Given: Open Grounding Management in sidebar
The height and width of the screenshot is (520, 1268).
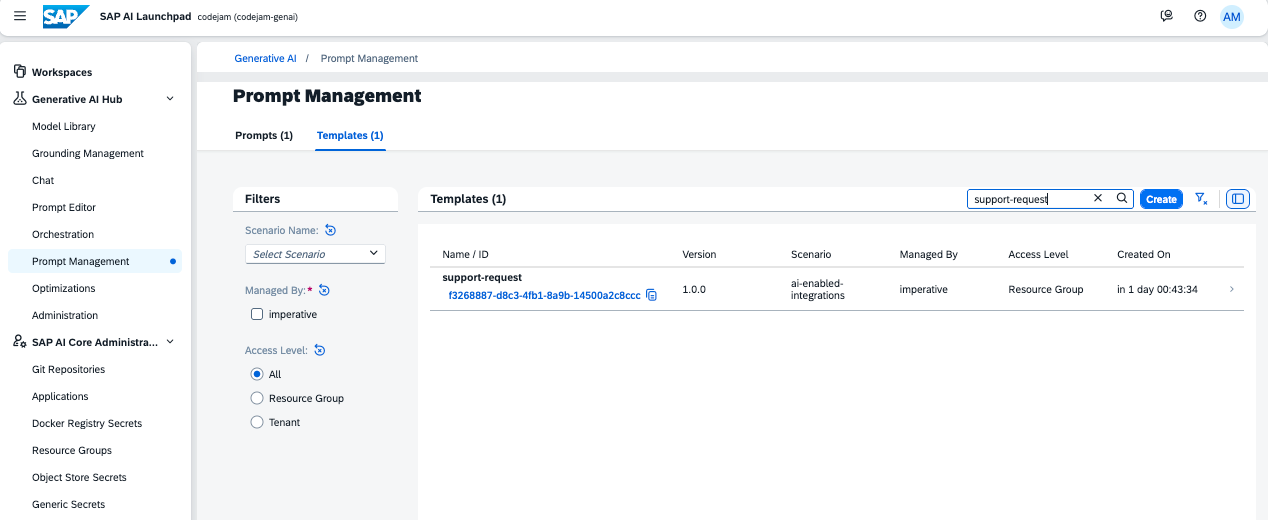Looking at the screenshot, I should 88,153.
